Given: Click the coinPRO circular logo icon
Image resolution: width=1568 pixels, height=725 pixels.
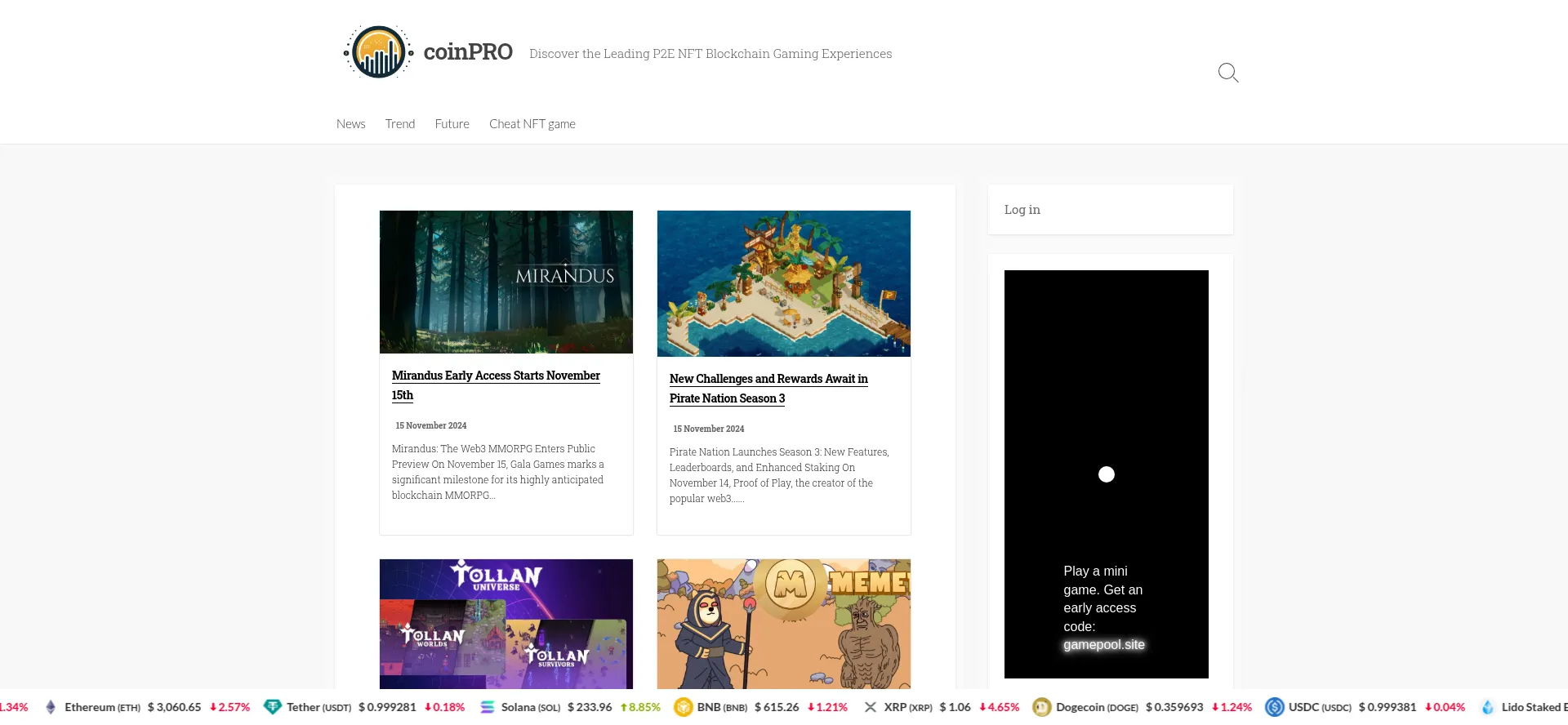Looking at the screenshot, I should [378, 52].
